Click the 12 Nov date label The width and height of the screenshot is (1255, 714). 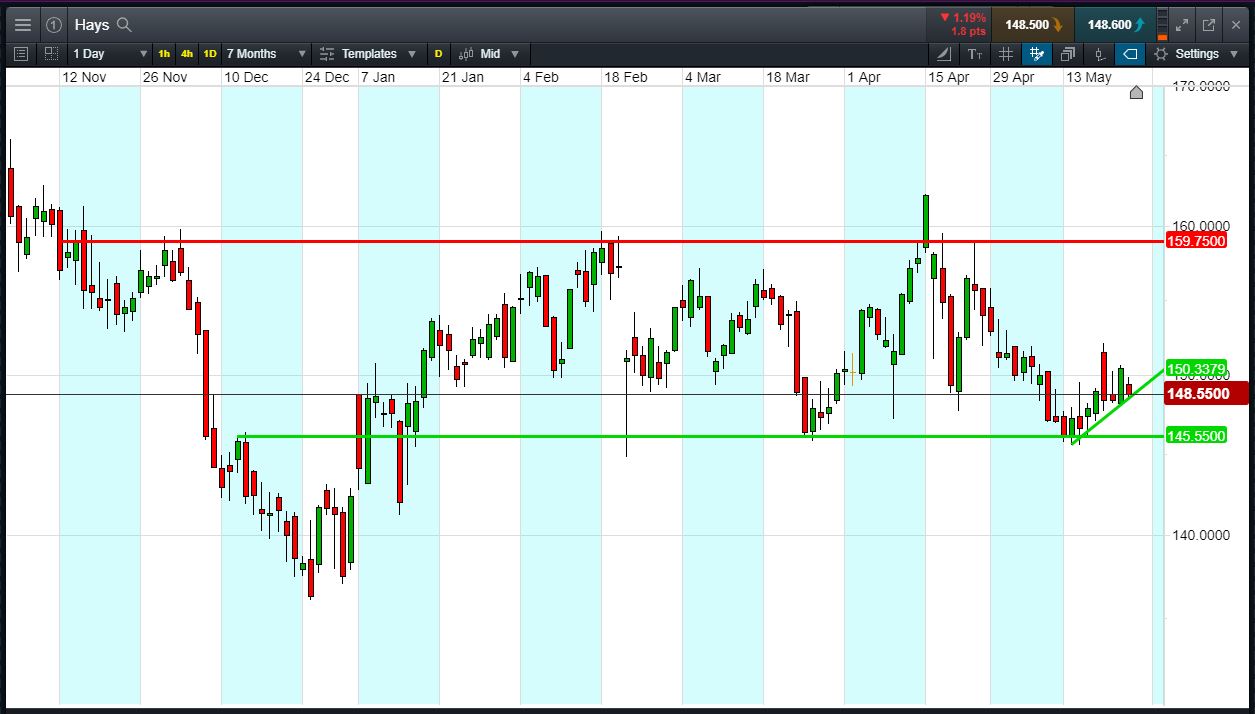point(84,77)
